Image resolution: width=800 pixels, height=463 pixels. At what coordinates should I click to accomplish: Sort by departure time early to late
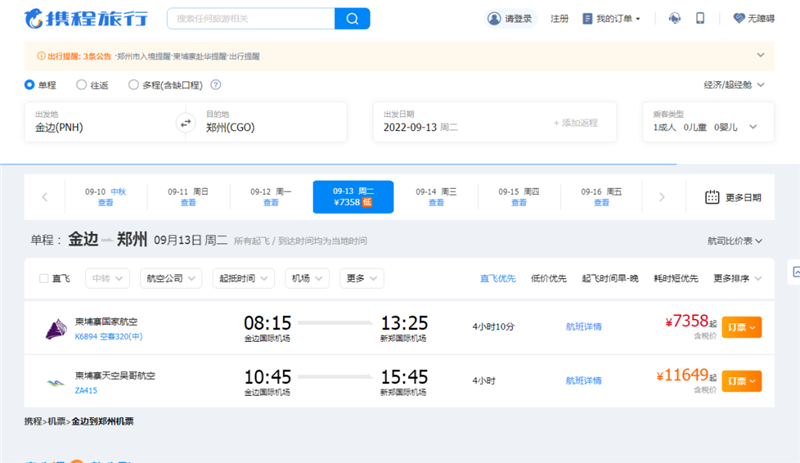(610, 278)
